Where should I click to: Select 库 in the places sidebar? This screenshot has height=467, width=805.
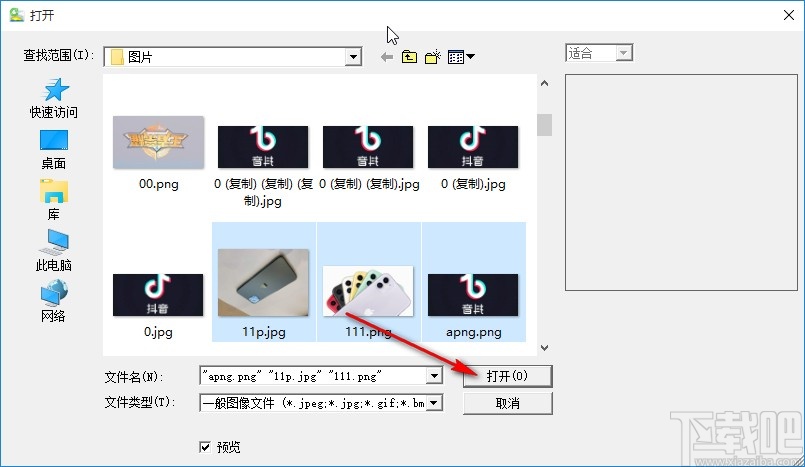coord(53,200)
